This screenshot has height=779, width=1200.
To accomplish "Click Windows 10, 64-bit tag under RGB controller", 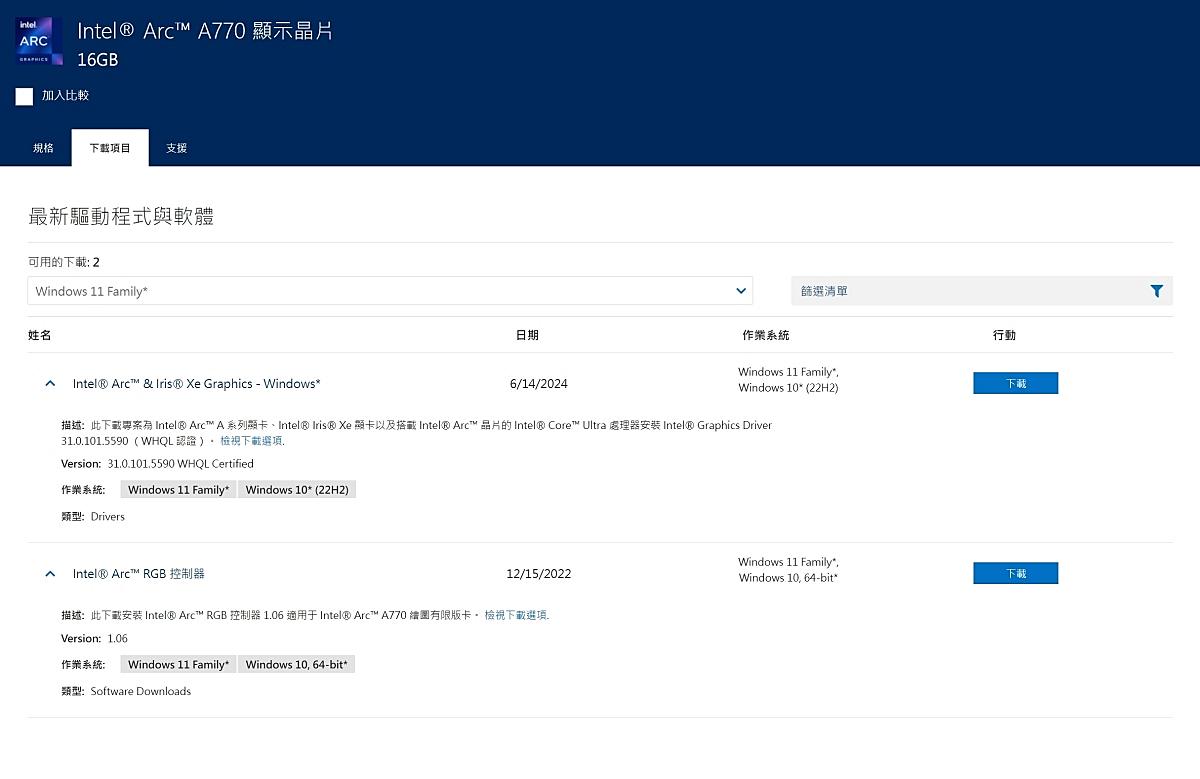I will [x=297, y=665].
